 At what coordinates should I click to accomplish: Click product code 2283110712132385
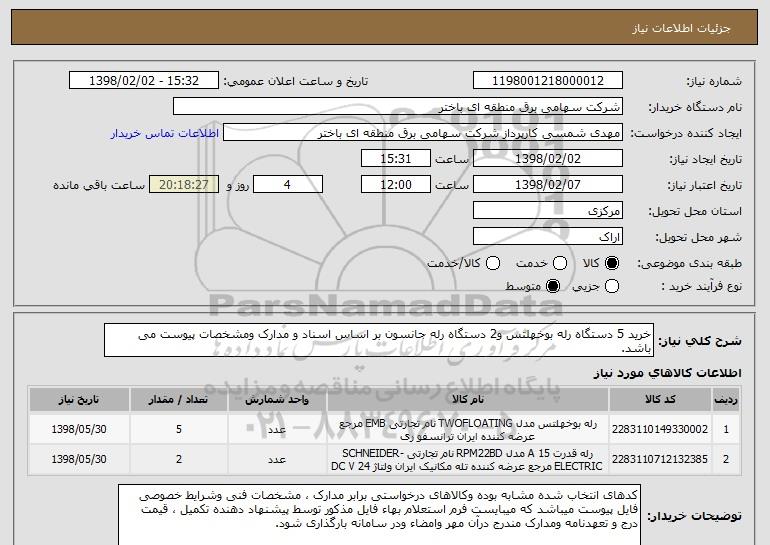point(660,459)
